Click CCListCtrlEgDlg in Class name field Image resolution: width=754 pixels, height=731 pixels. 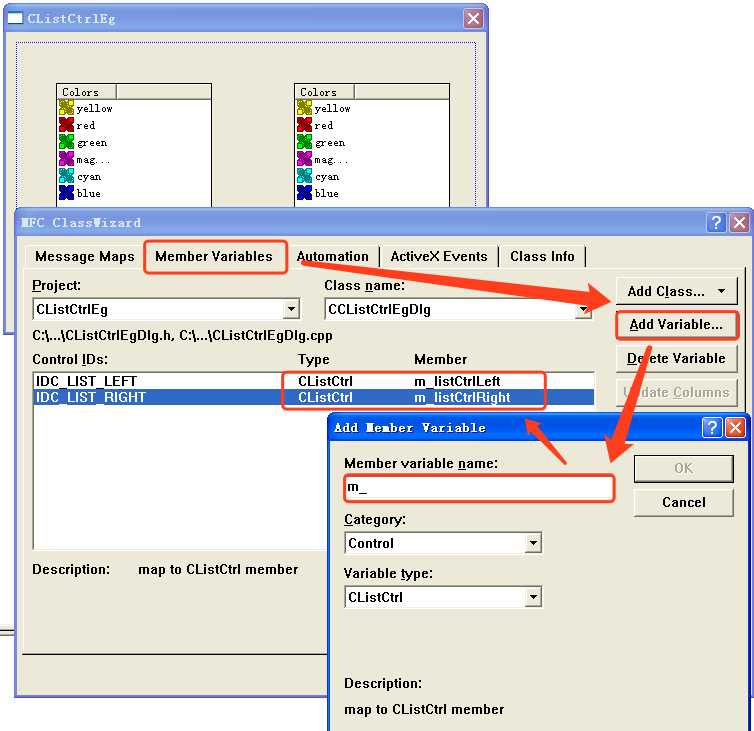[x=379, y=309]
